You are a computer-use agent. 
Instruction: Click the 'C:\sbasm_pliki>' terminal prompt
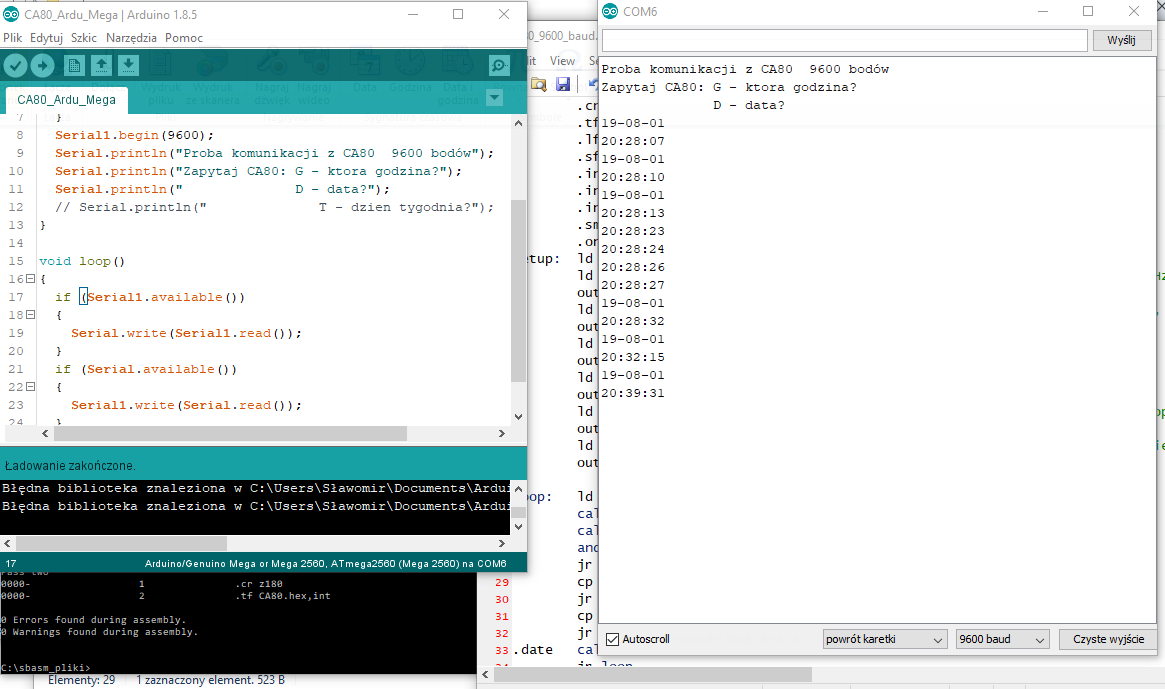pyautogui.click(x=45, y=667)
